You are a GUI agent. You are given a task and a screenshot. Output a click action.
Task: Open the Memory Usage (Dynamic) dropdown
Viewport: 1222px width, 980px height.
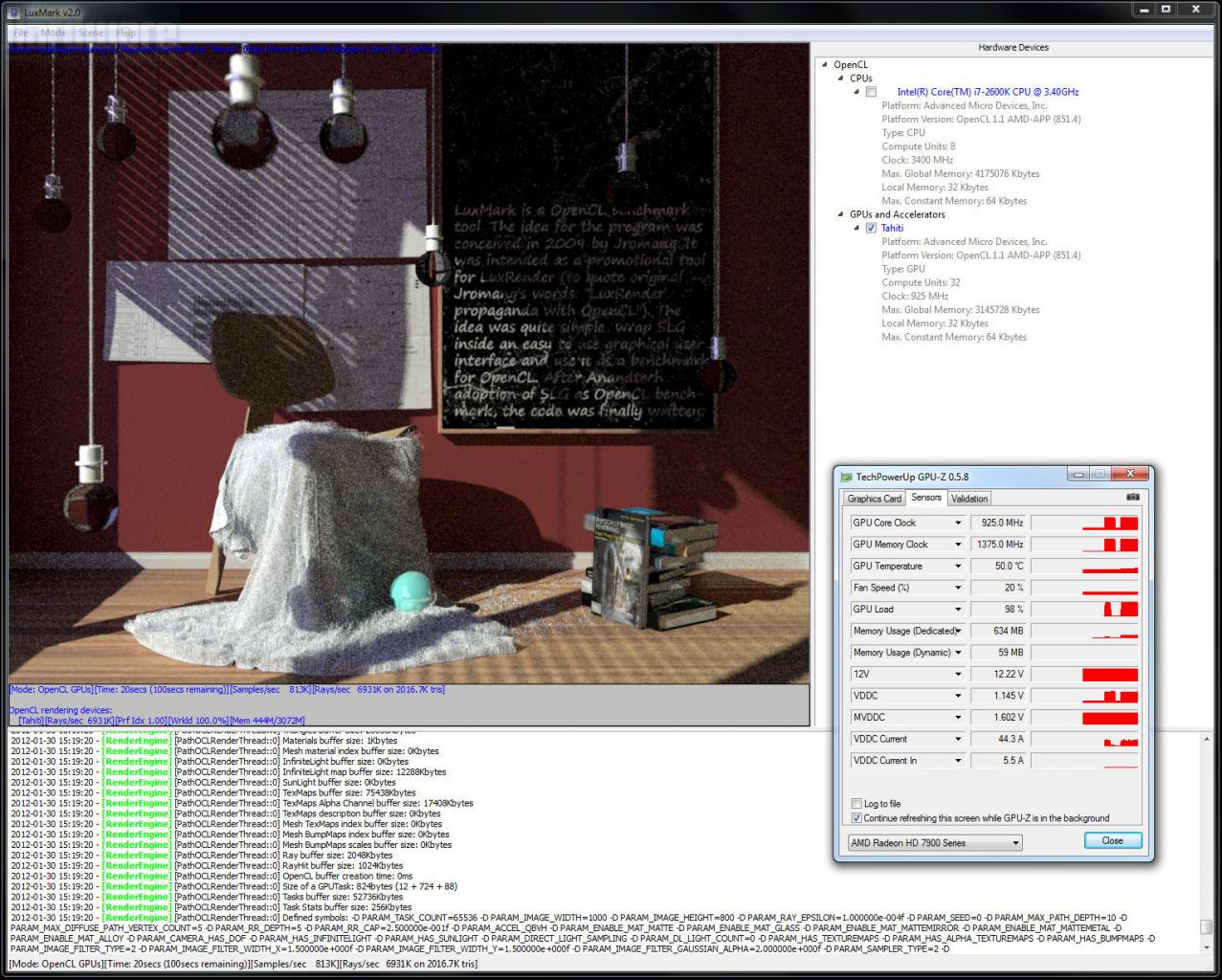(x=958, y=653)
